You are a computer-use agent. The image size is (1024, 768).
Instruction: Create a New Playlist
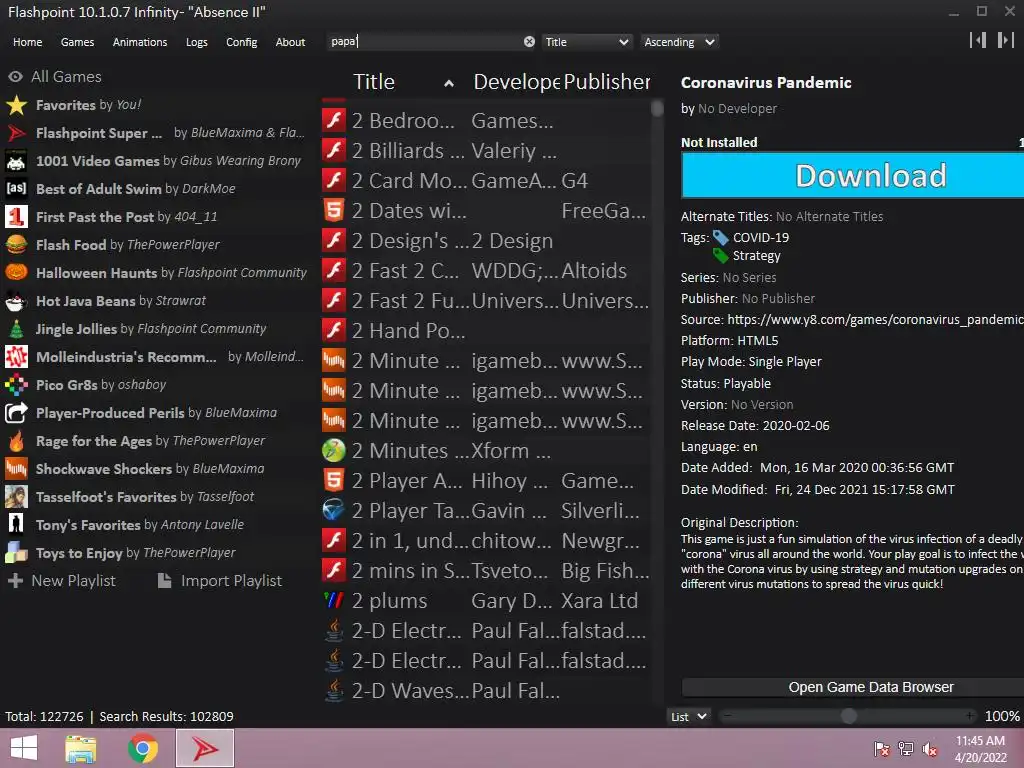coord(62,581)
